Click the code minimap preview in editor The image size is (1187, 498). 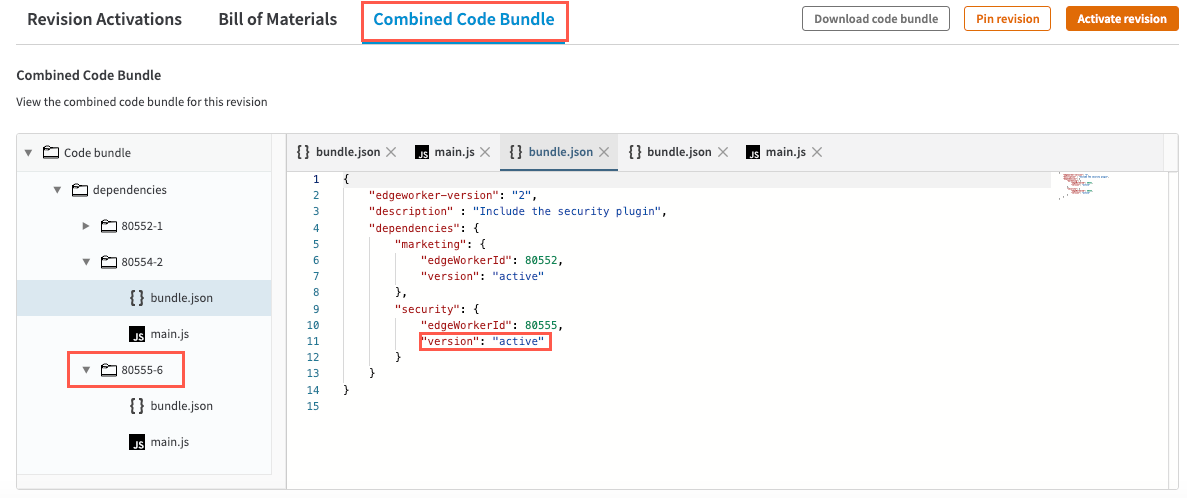(1084, 185)
